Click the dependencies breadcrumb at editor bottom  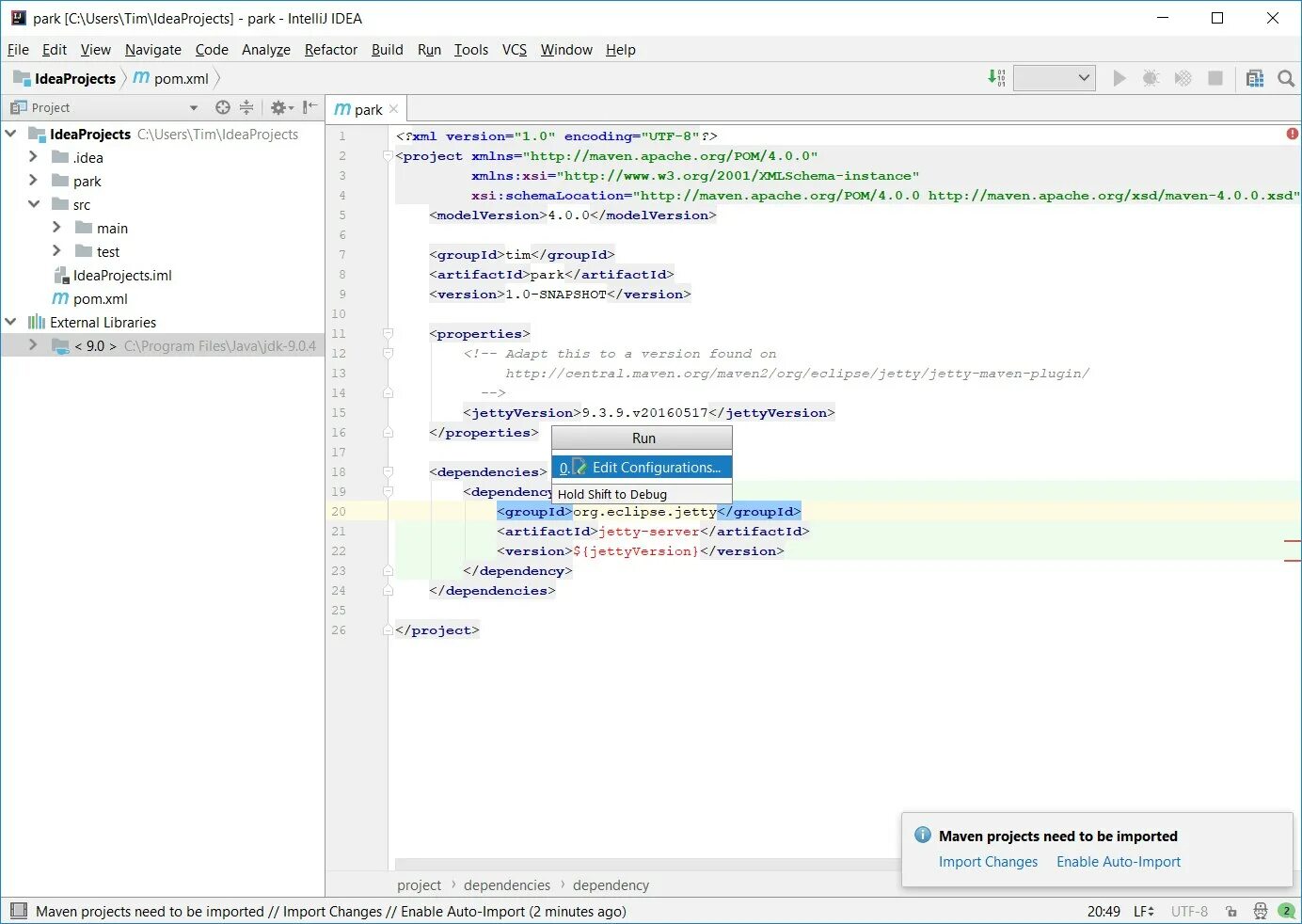[507, 884]
